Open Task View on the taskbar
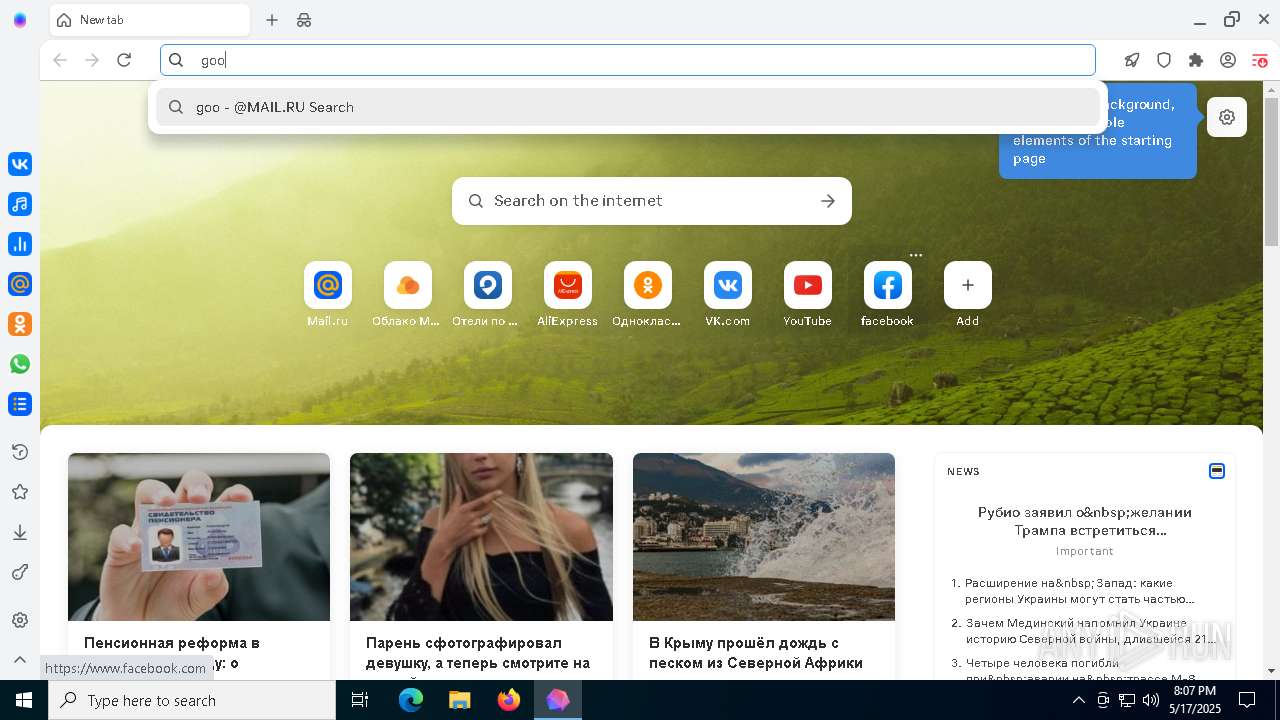 360,700
